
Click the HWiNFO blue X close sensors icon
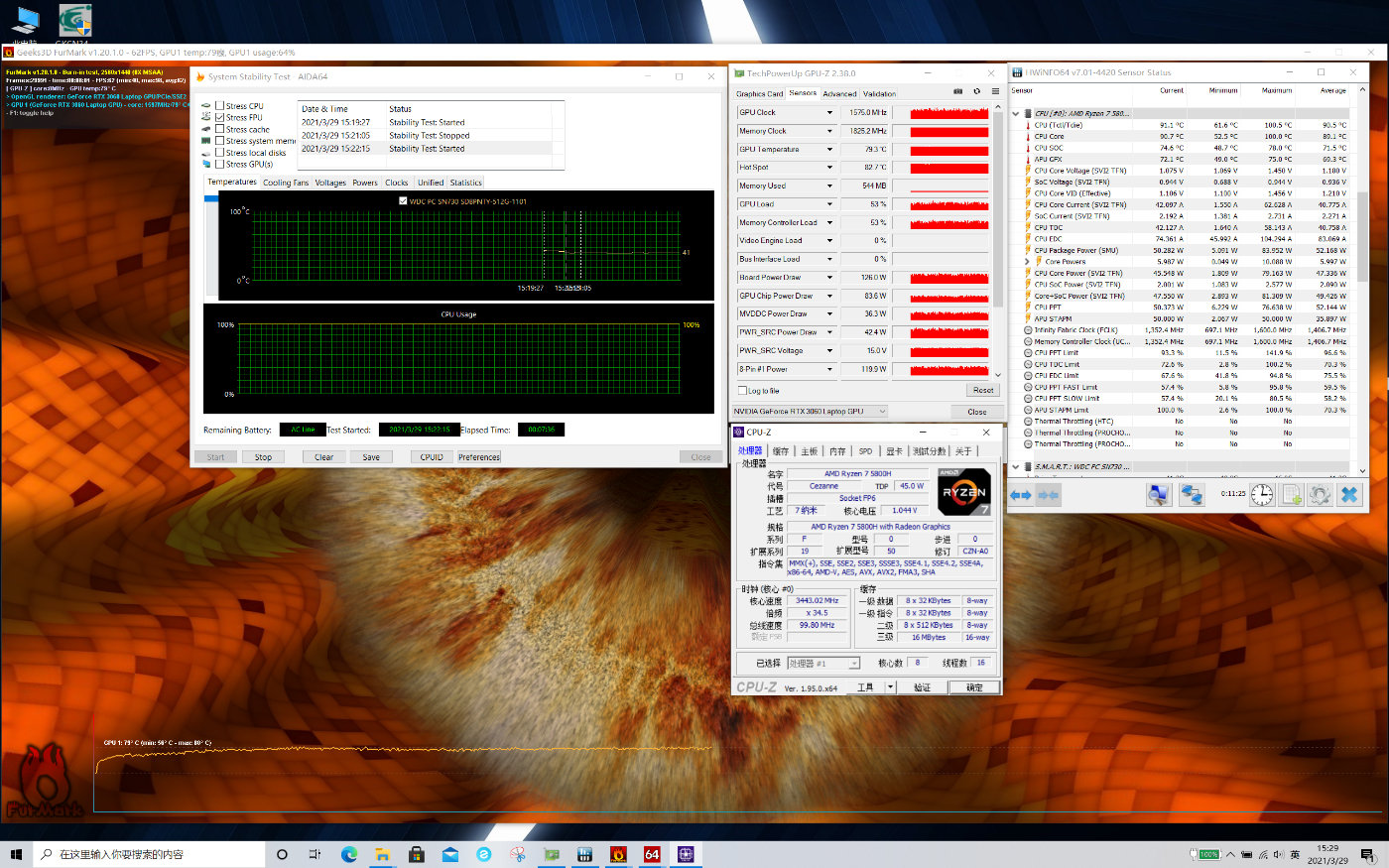[x=1348, y=494]
